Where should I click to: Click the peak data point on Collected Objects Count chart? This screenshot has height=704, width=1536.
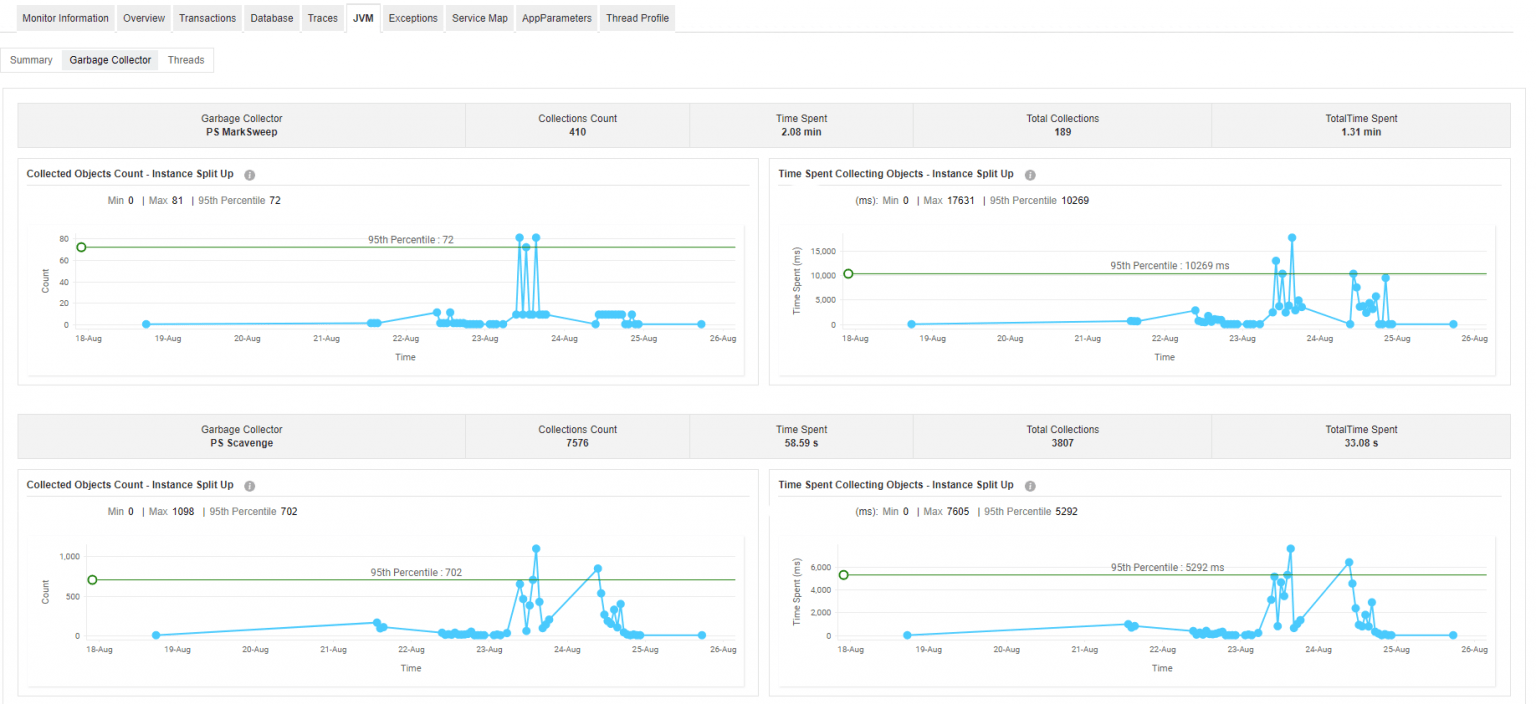point(519,238)
